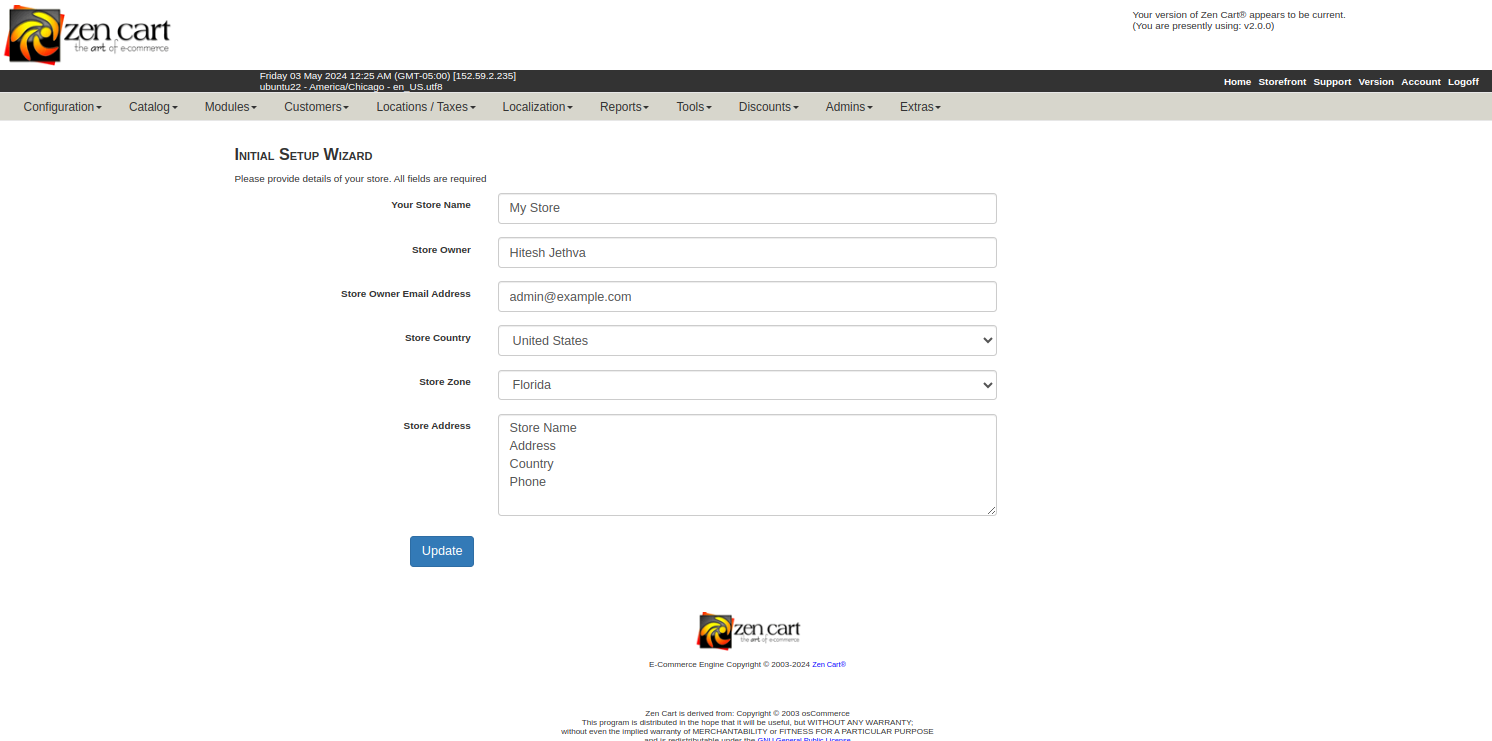The height and width of the screenshot is (741, 1492).
Task: Open the Reports menu
Action: pyautogui.click(x=624, y=107)
